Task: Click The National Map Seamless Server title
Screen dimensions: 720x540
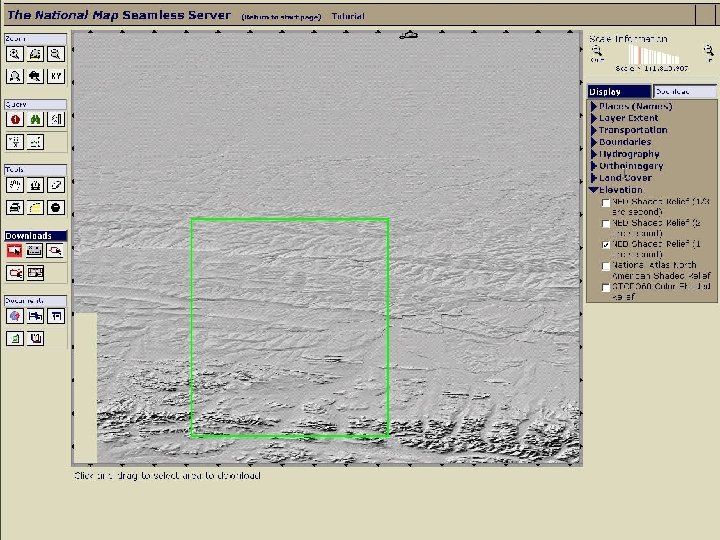Action: (119, 15)
